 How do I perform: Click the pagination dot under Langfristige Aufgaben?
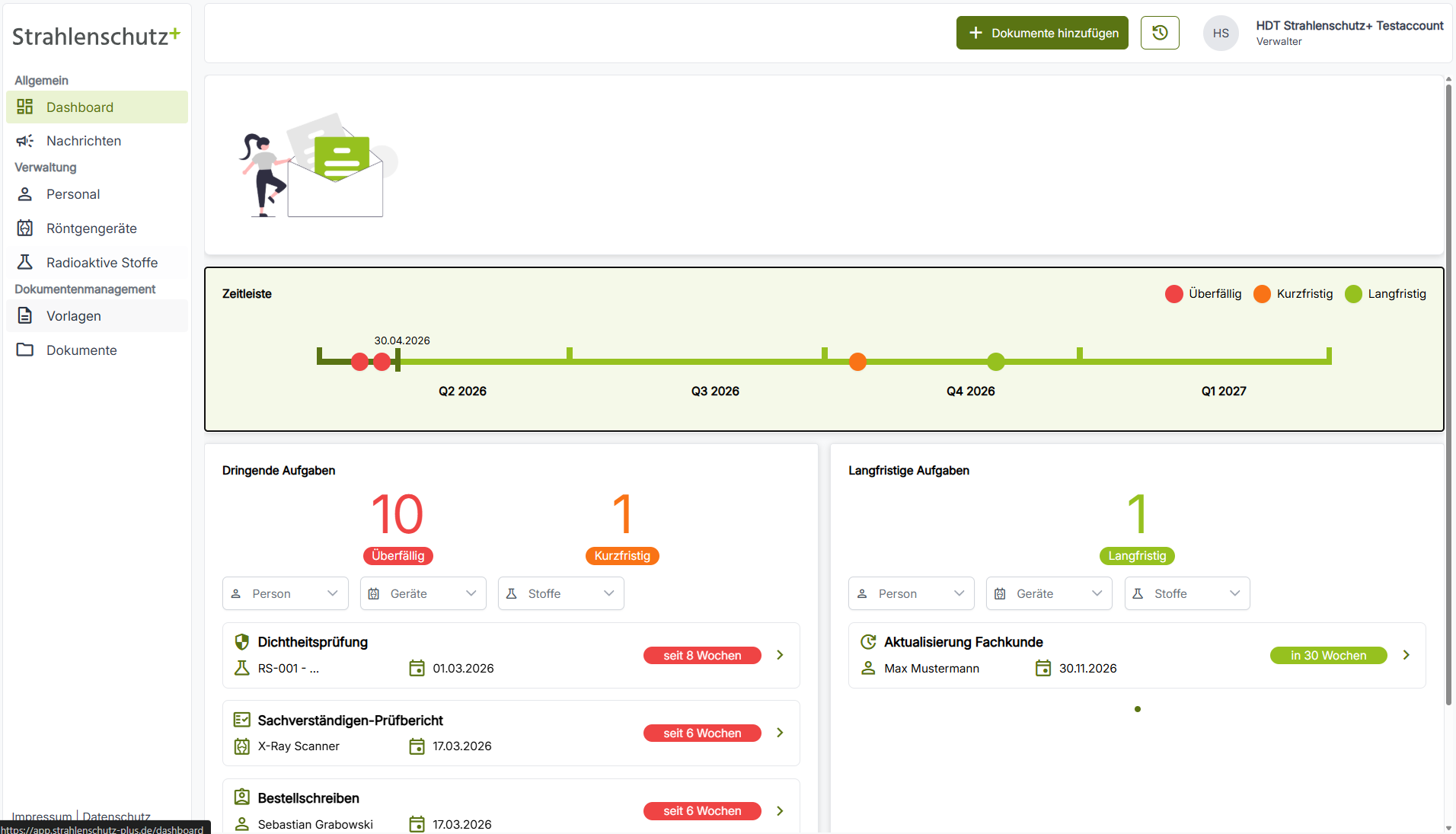(x=1138, y=709)
